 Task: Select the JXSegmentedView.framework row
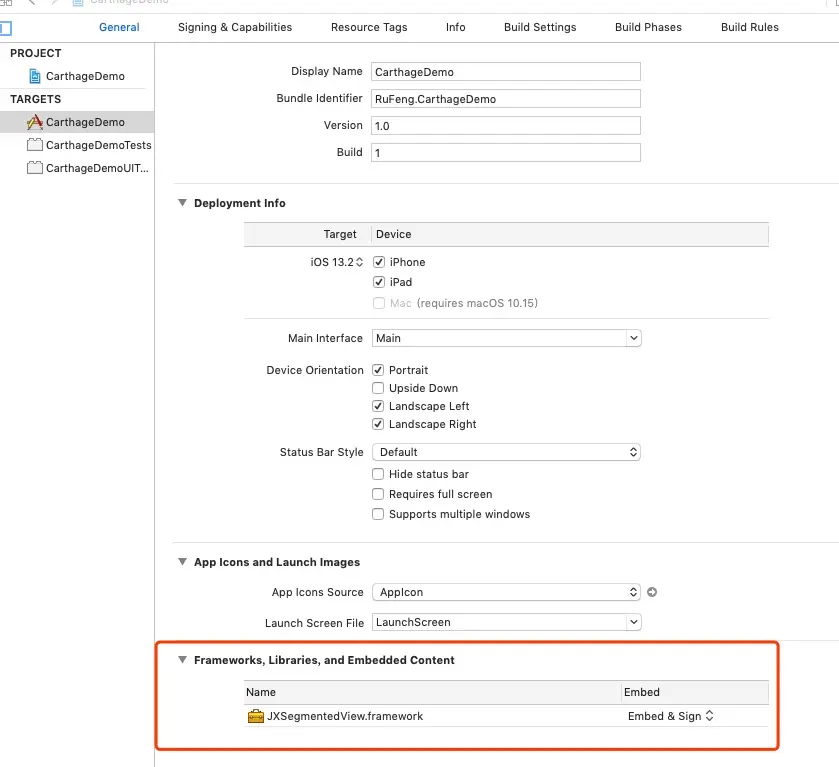coord(506,716)
